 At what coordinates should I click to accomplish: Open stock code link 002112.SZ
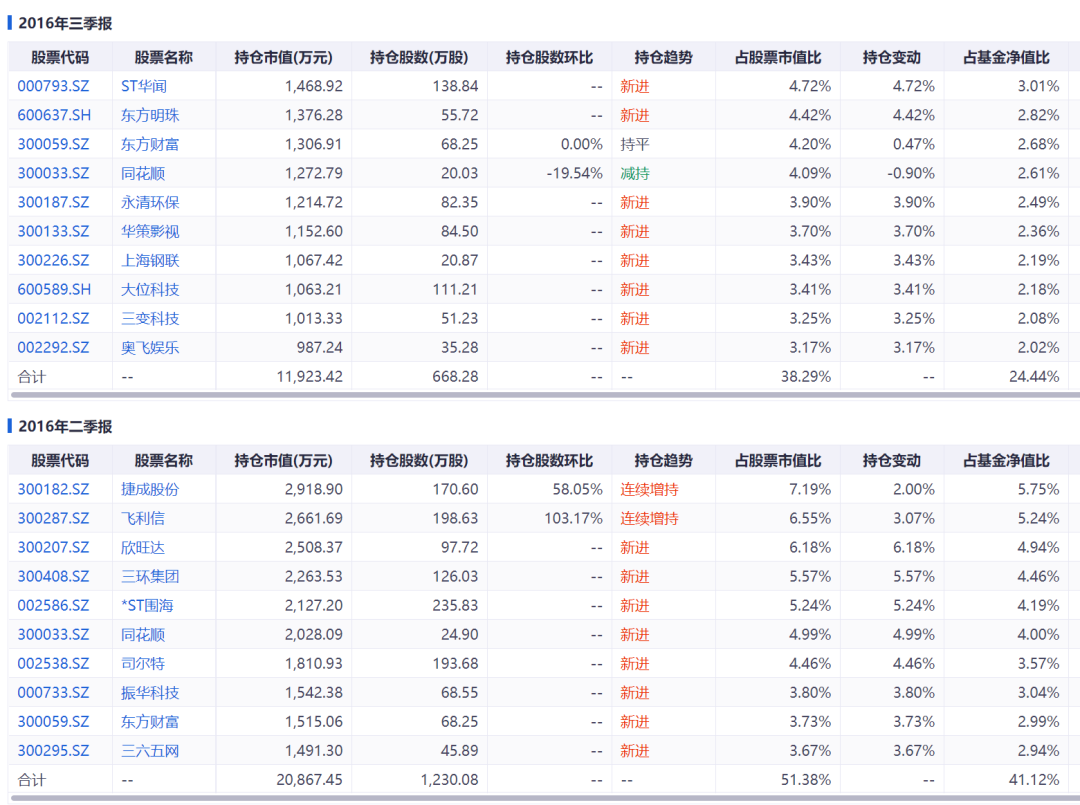point(53,318)
